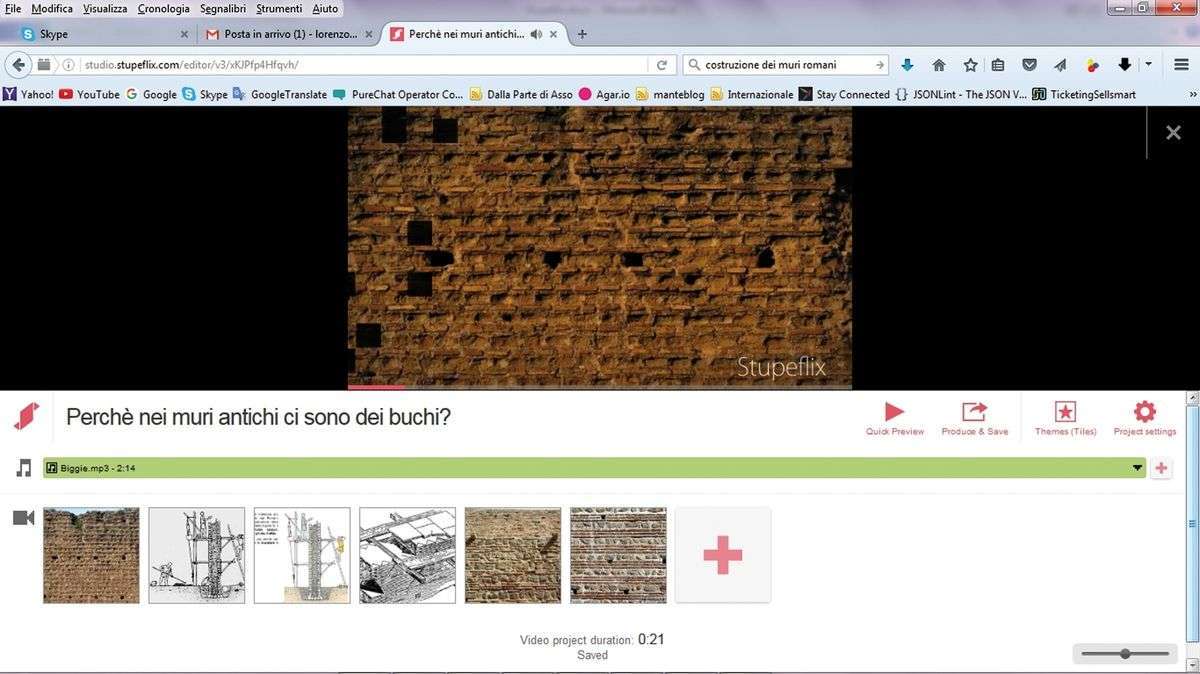Reload the page using the refresh icon
The height and width of the screenshot is (674, 1200).
661,65
